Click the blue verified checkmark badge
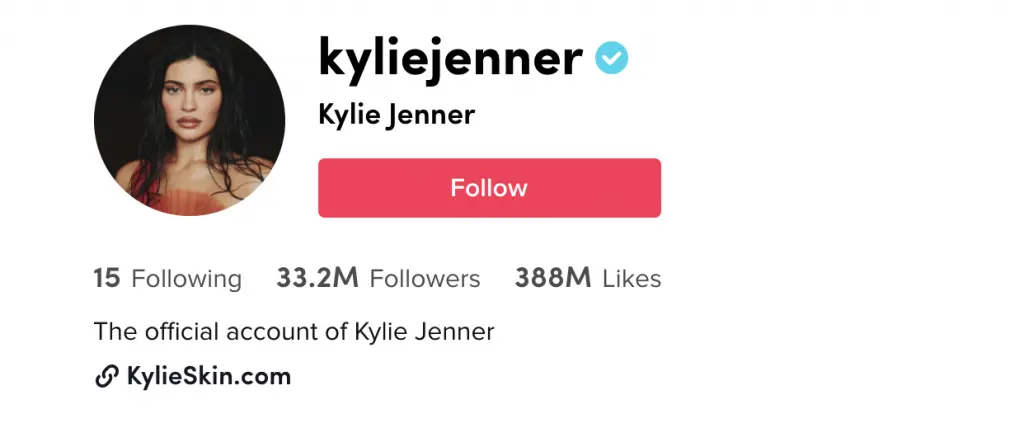 [x=611, y=58]
